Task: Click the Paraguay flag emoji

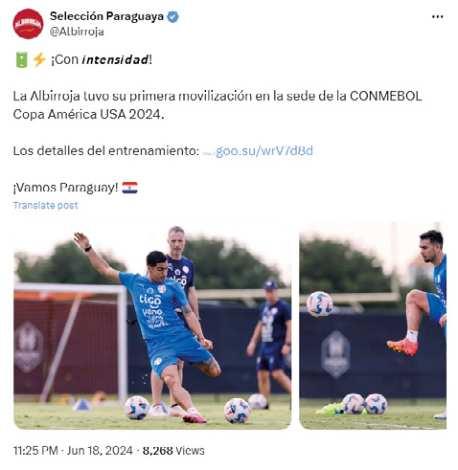Action: click(130, 188)
